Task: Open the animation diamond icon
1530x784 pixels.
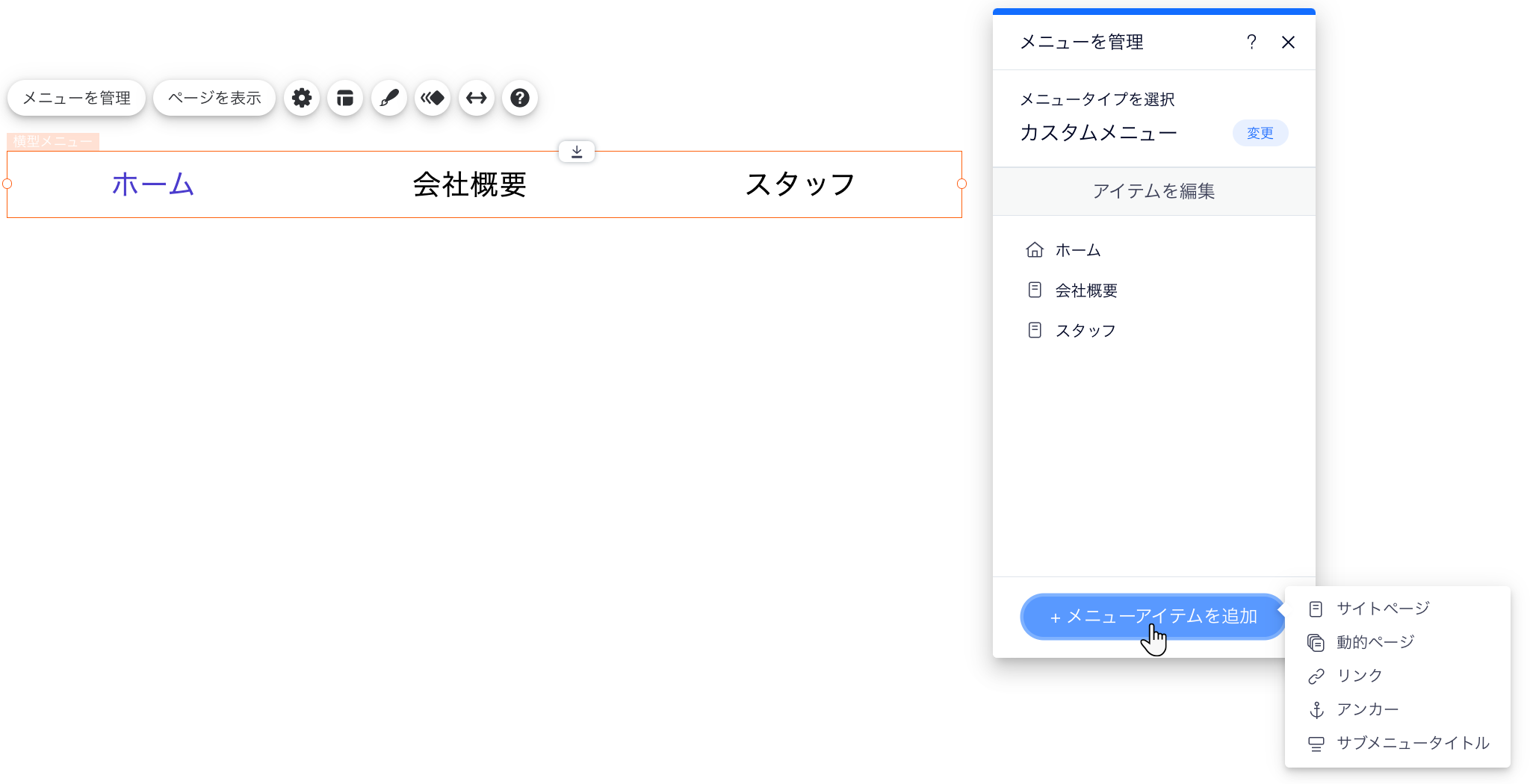Action: tap(433, 98)
